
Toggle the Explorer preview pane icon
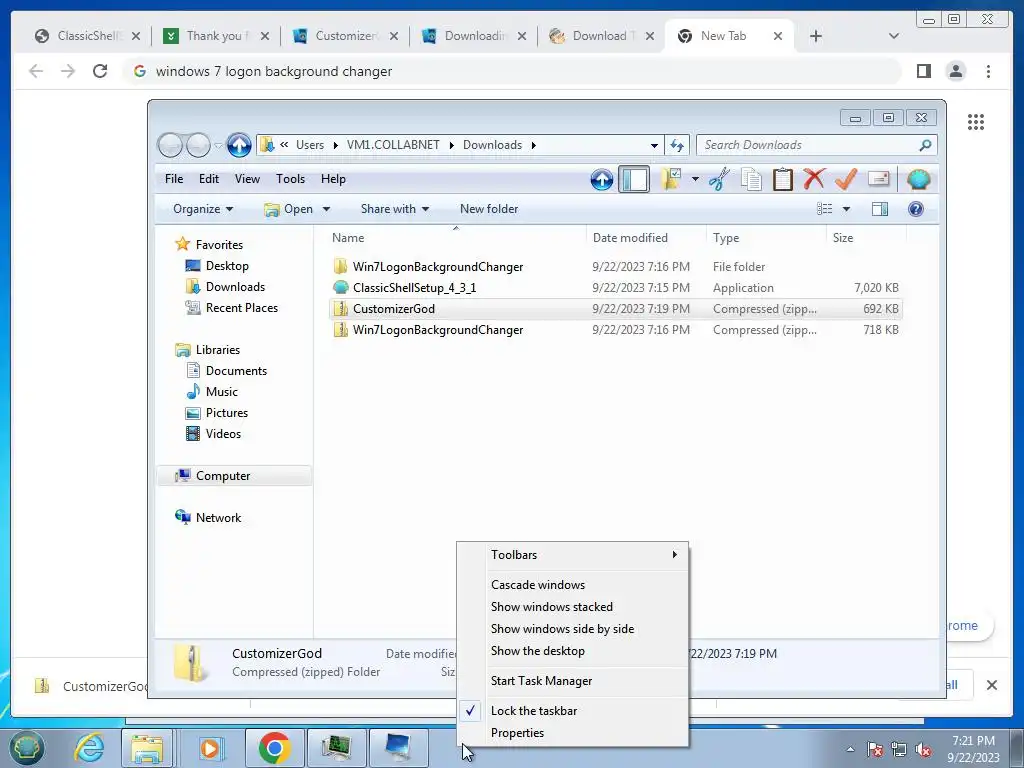(880, 209)
